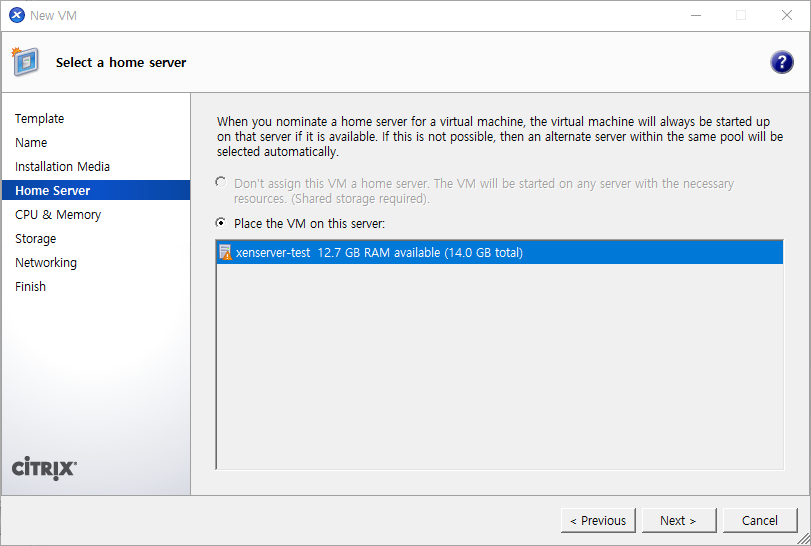Open the blue help question mark icon

pos(782,63)
